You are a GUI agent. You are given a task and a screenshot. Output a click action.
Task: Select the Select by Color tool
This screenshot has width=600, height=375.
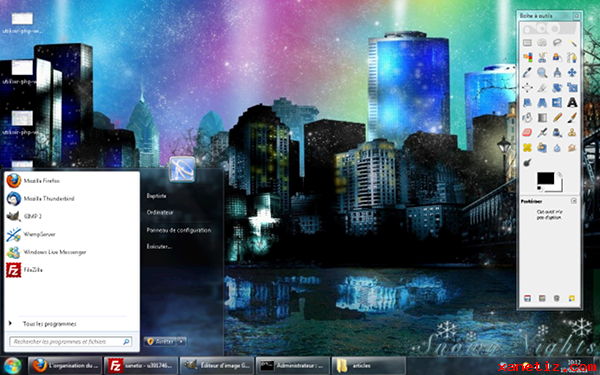click(x=527, y=57)
